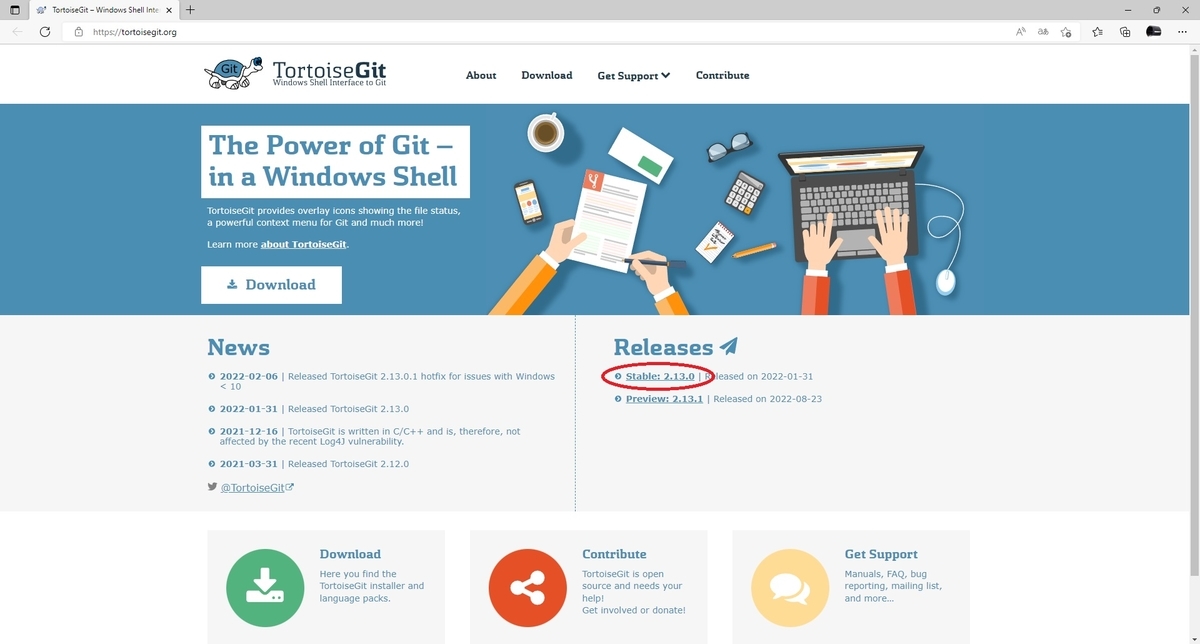Refresh the page with the reload icon

tap(45, 32)
